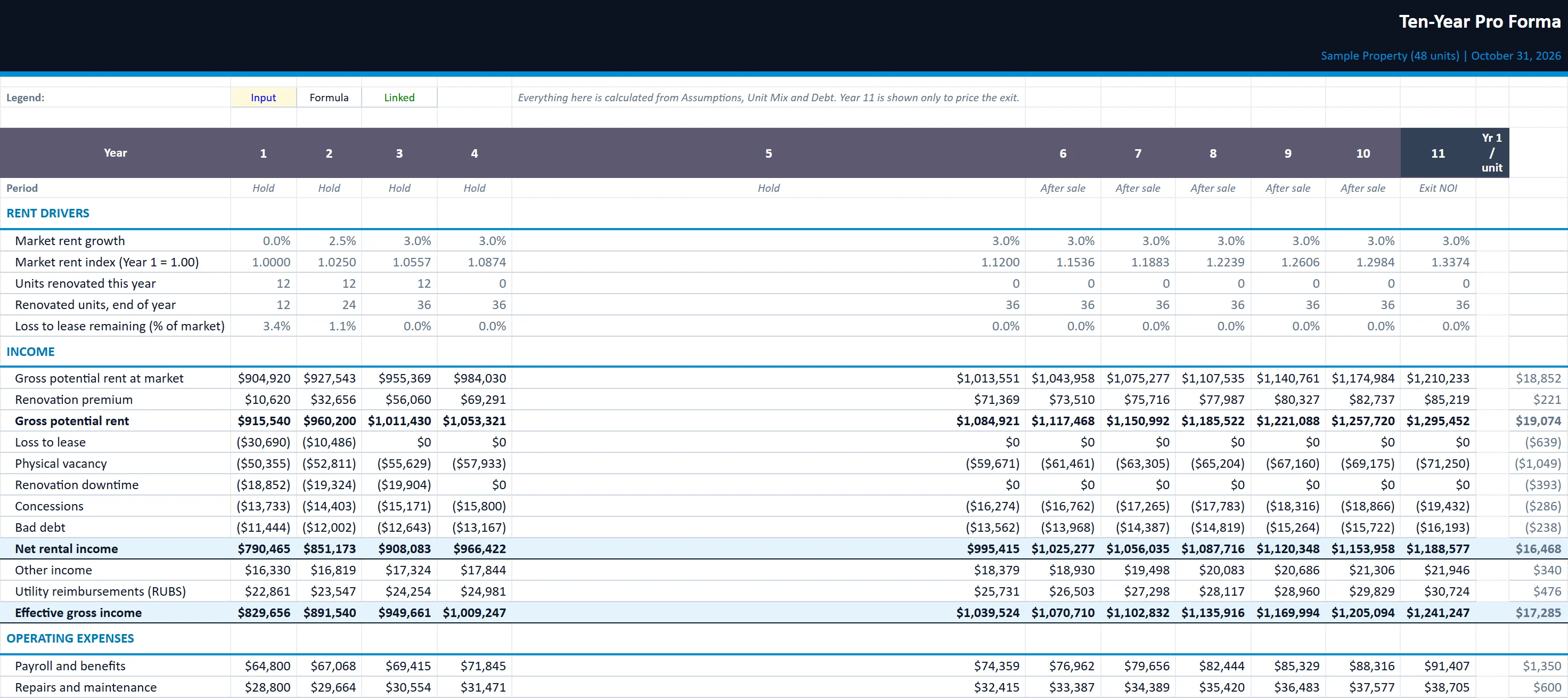Select the 'Gross potential rent' bold row label
This screenshot has height=698, width=1568.
[x=72, y=421]
